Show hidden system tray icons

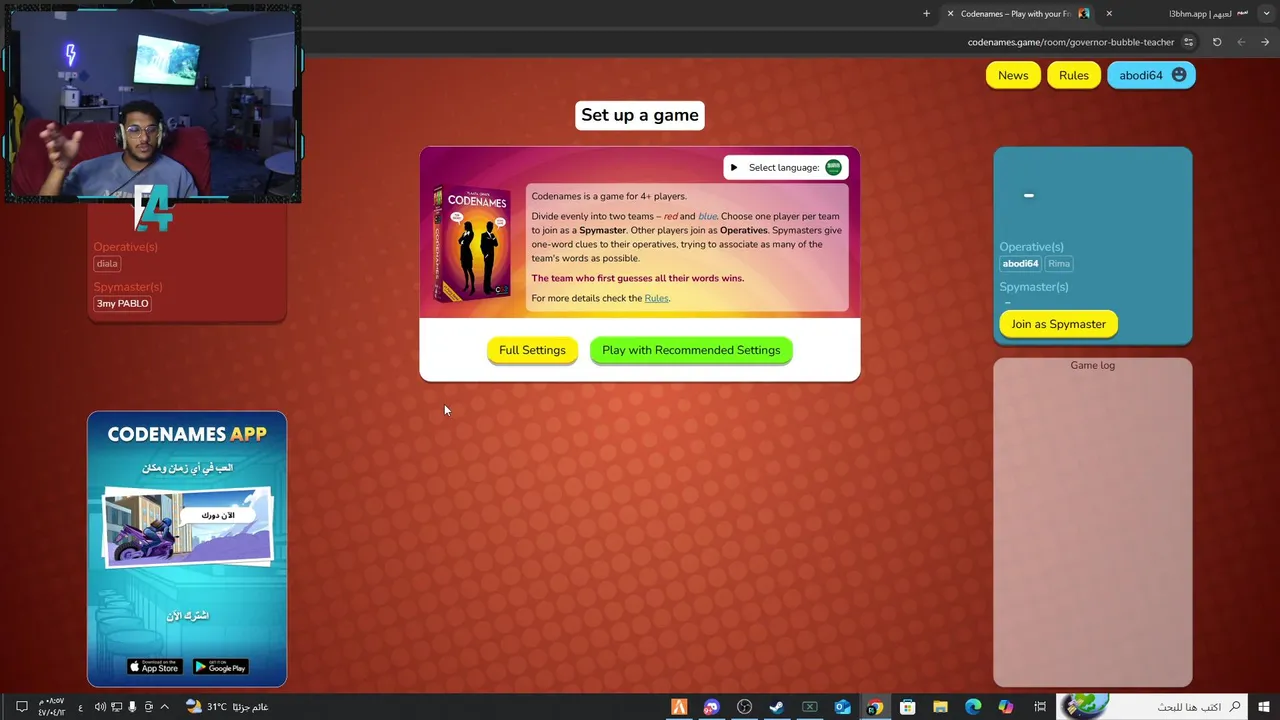(x=165, y=707)
